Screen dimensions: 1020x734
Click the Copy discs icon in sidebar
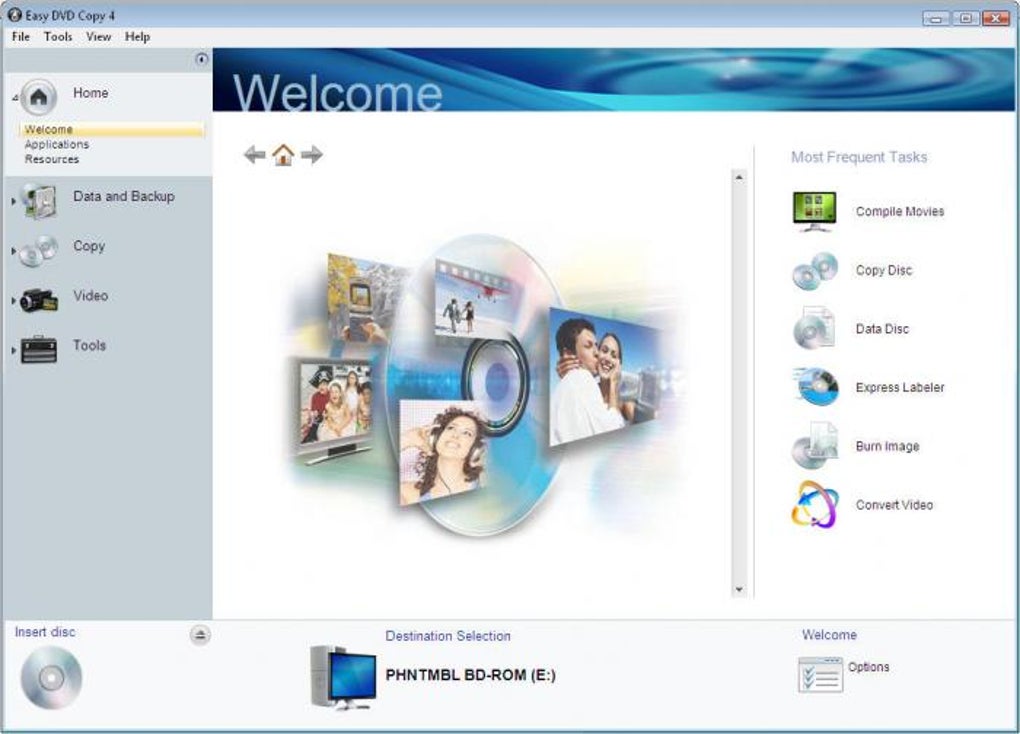(x=38, y=251)
